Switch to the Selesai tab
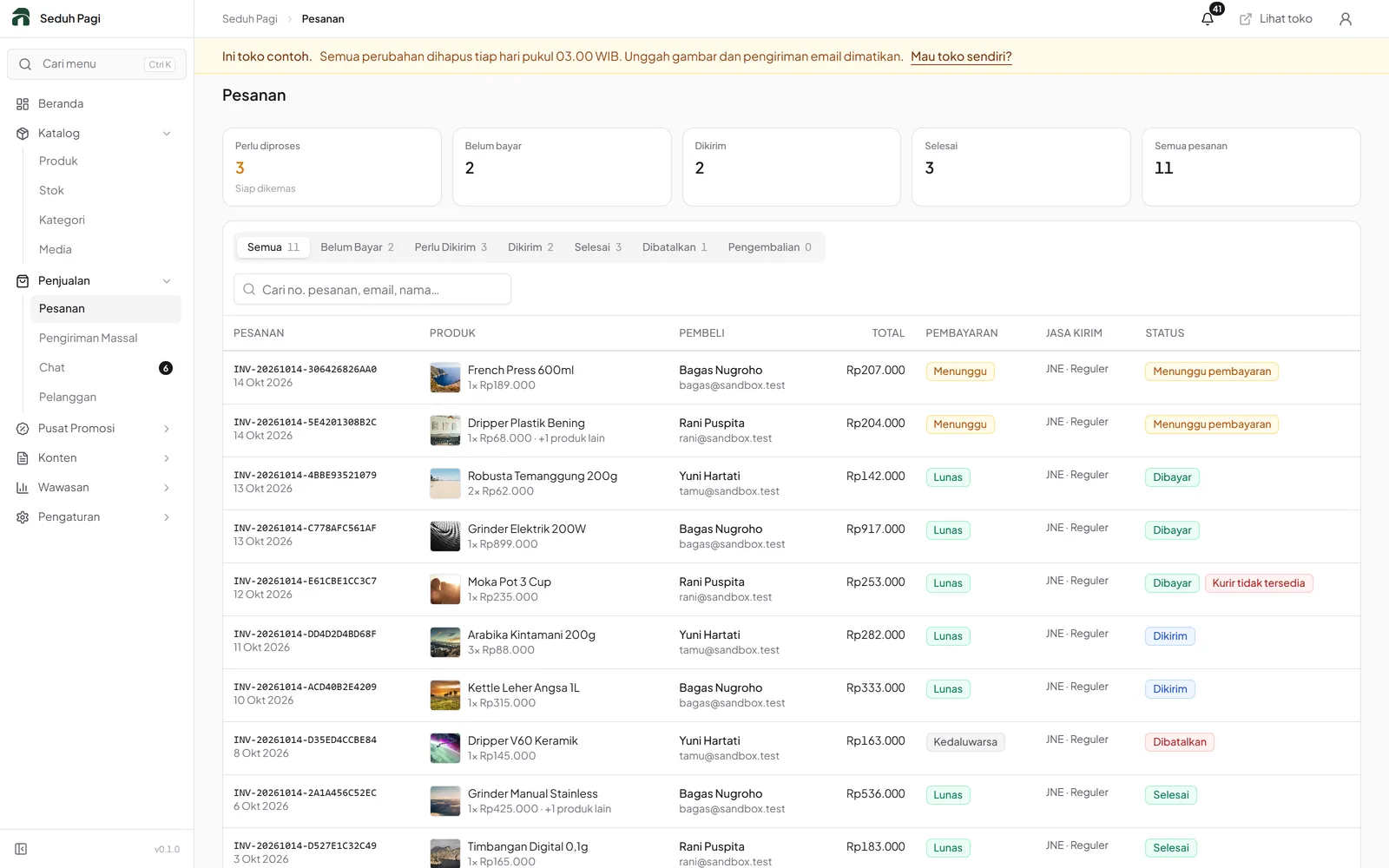Viewport: 1389px width, 868px height. [x=598, y=247]
